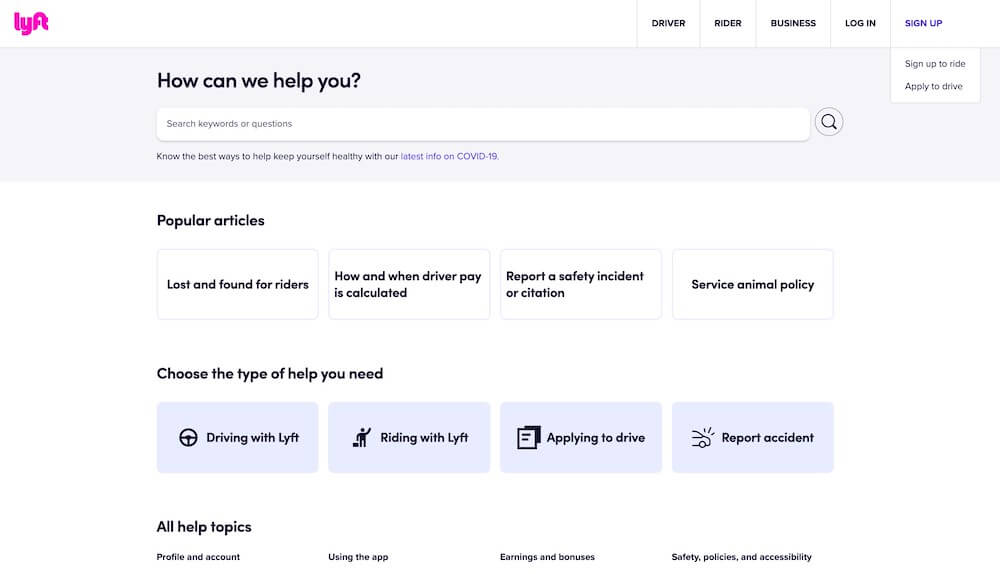Click the rider hailing figure icon
1000x574 pixels.
coord(362,438)
